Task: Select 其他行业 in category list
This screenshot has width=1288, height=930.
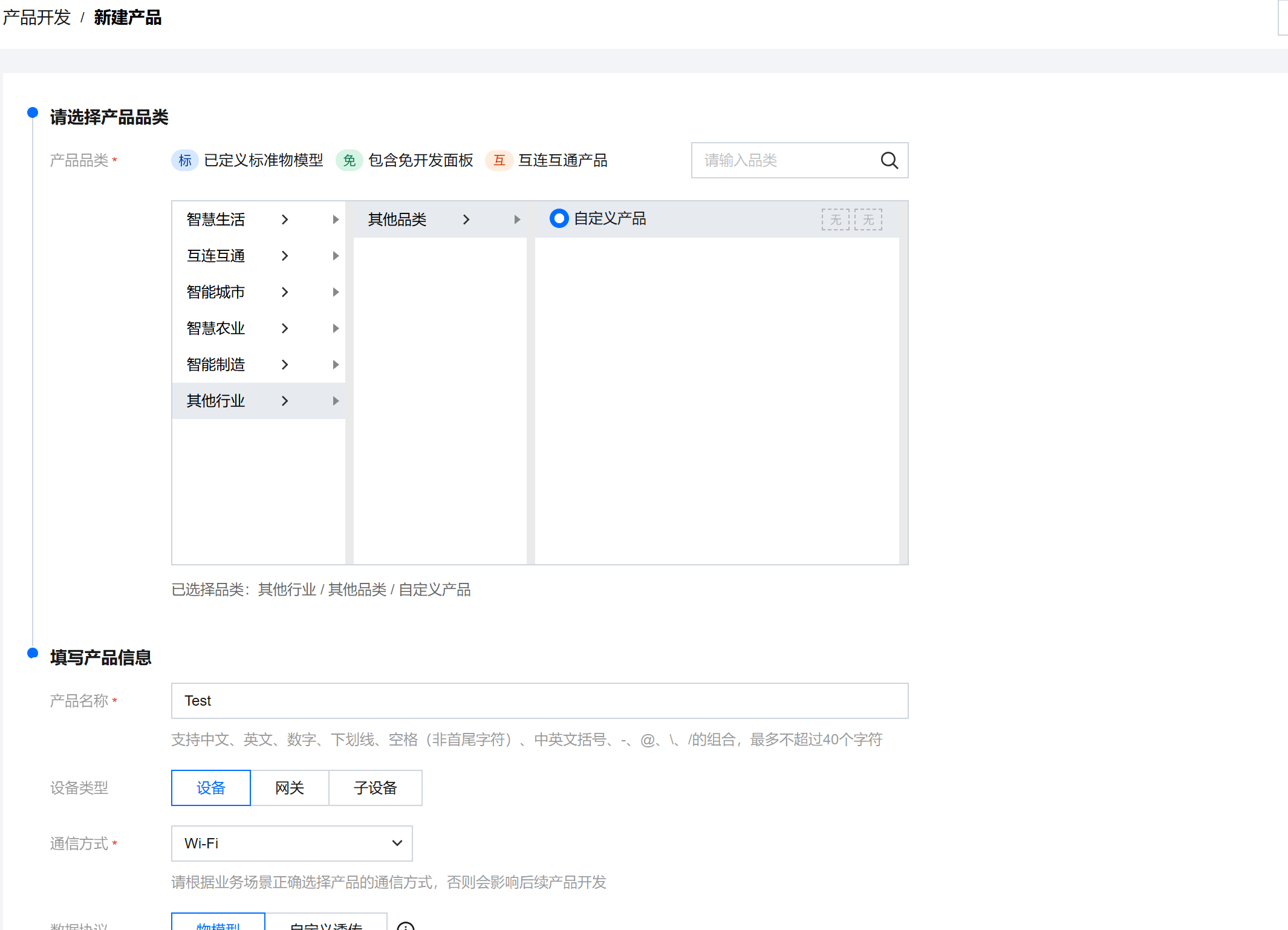Action: (x=216, y=401)
